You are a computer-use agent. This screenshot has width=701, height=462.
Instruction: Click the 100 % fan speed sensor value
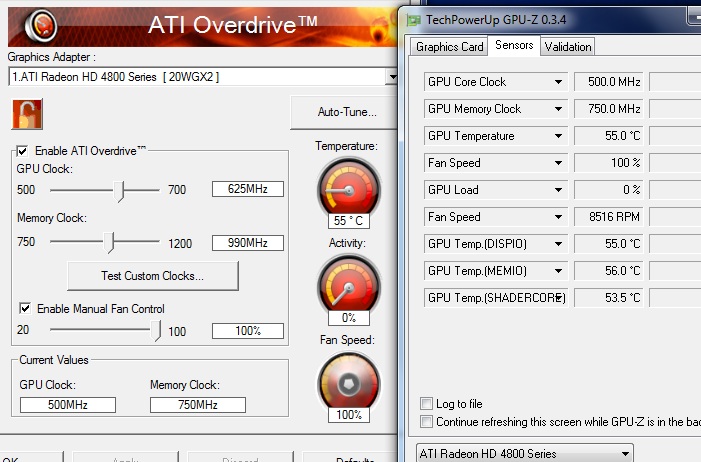609,163
